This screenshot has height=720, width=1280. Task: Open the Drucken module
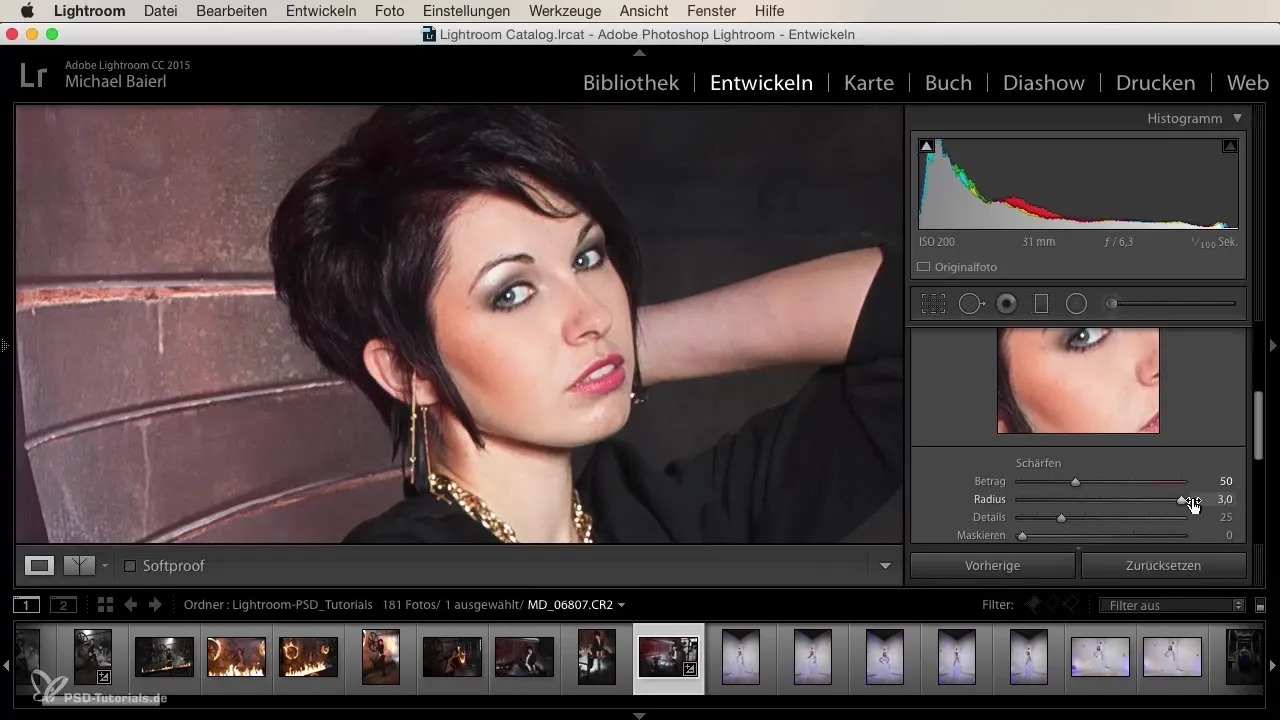1155,83
